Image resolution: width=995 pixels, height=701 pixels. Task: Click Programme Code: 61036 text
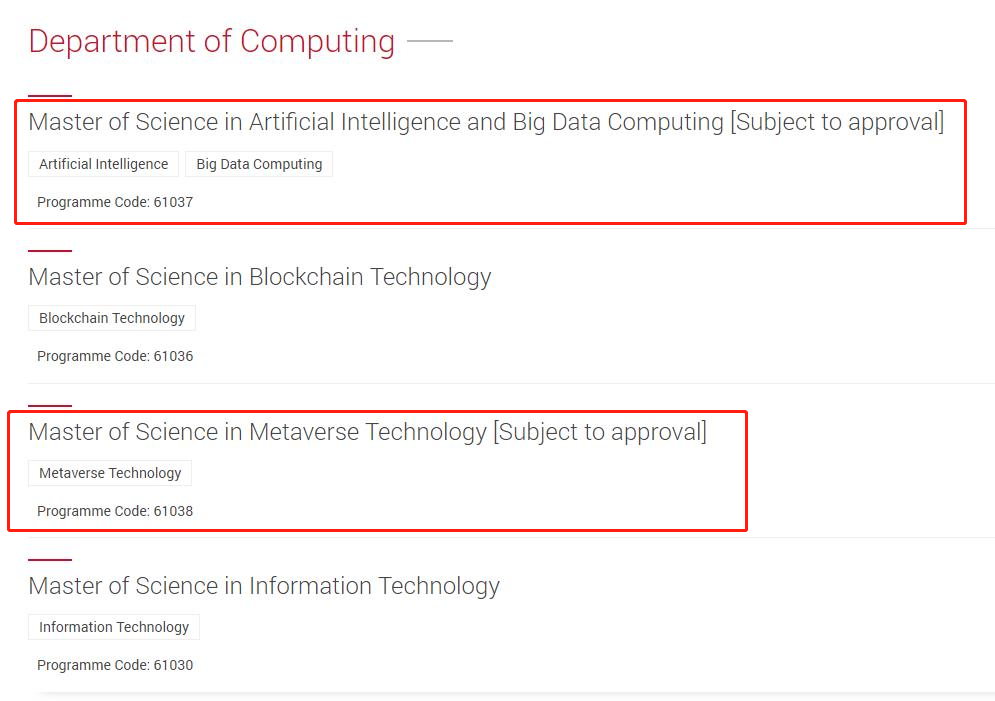click(115, 356)
